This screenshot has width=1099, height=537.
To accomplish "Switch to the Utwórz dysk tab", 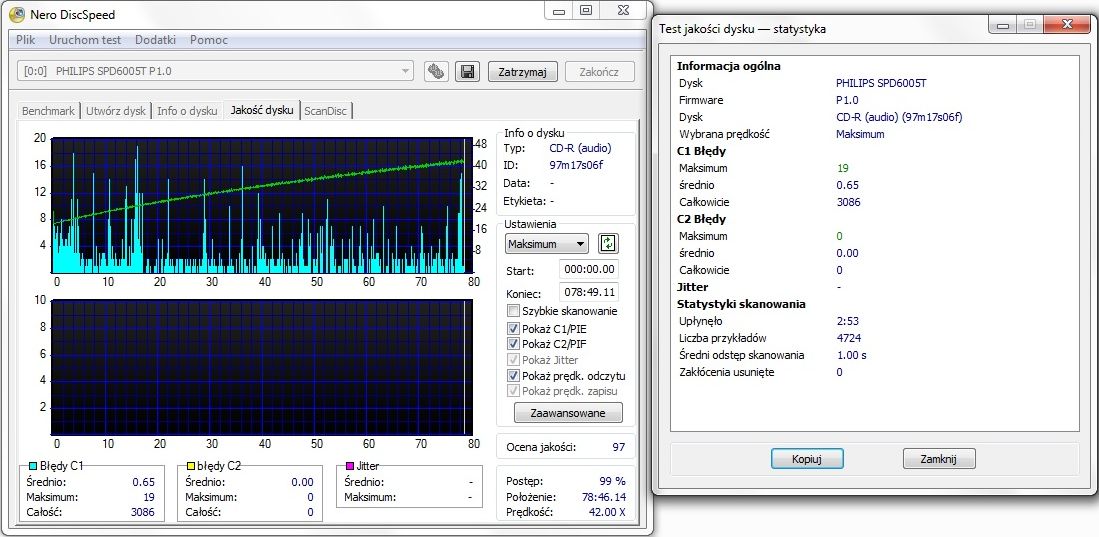I will [116, 111].
